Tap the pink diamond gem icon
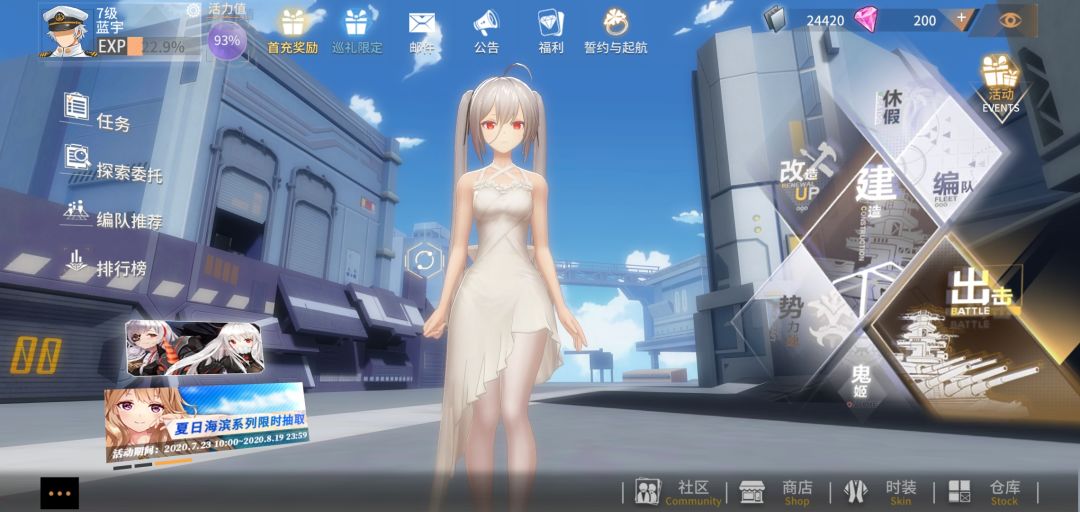Image resolution: width=1080 pixels, height=512 pixels. (866, 20)
